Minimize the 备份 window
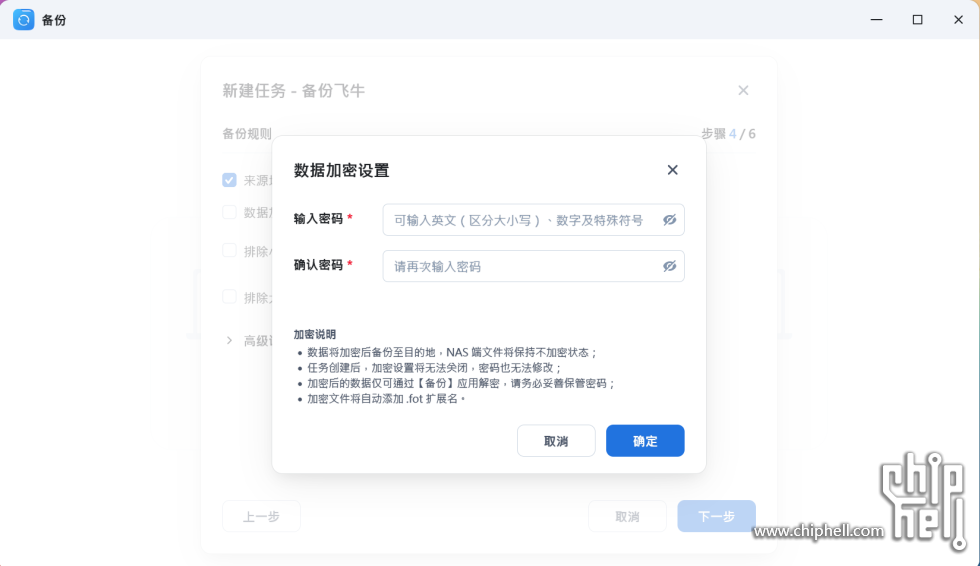 tap(876, 20)
